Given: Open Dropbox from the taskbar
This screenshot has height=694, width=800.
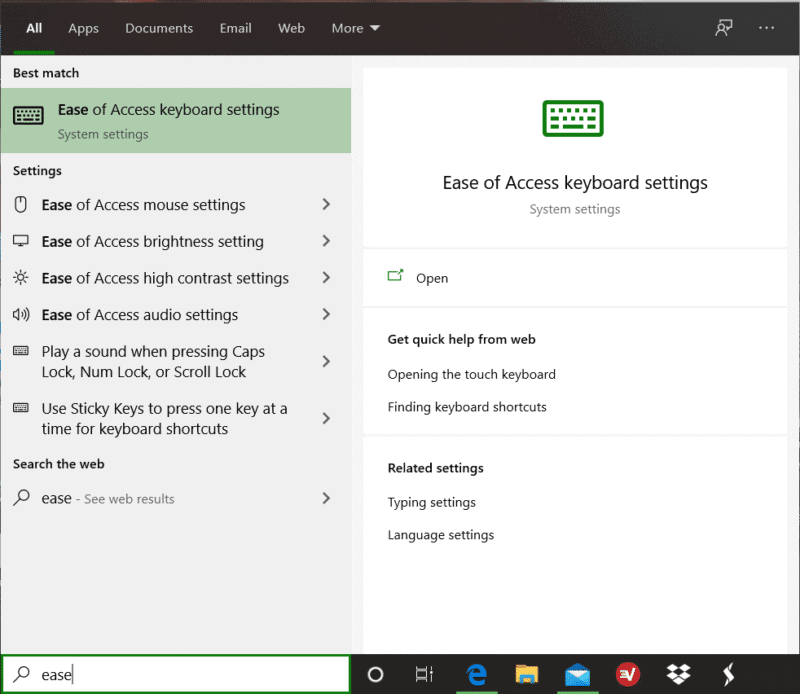Looking at the screenshot, I should (x=678, y=674).
